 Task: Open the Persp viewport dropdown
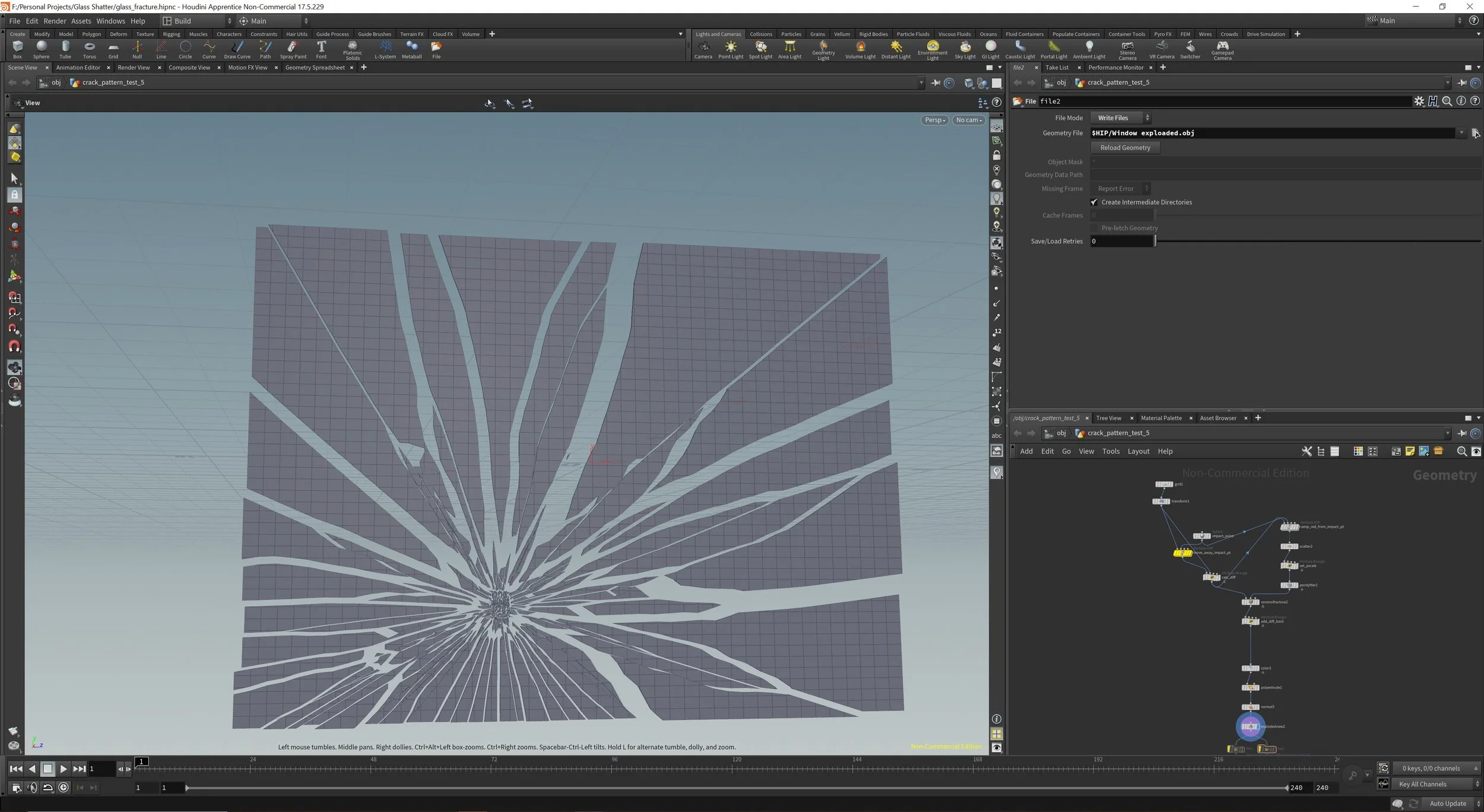pyautogui.click(x=934, y=120)
